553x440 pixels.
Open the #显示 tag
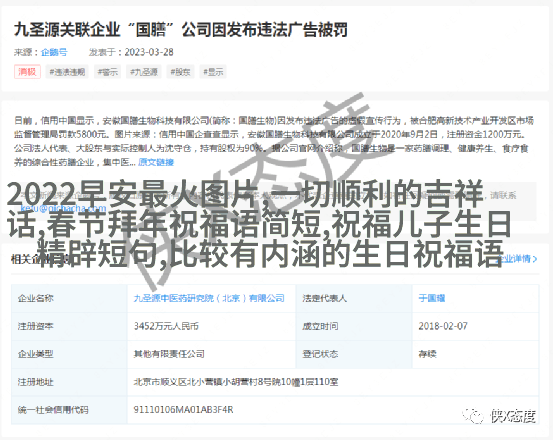[x=213, y=72]
